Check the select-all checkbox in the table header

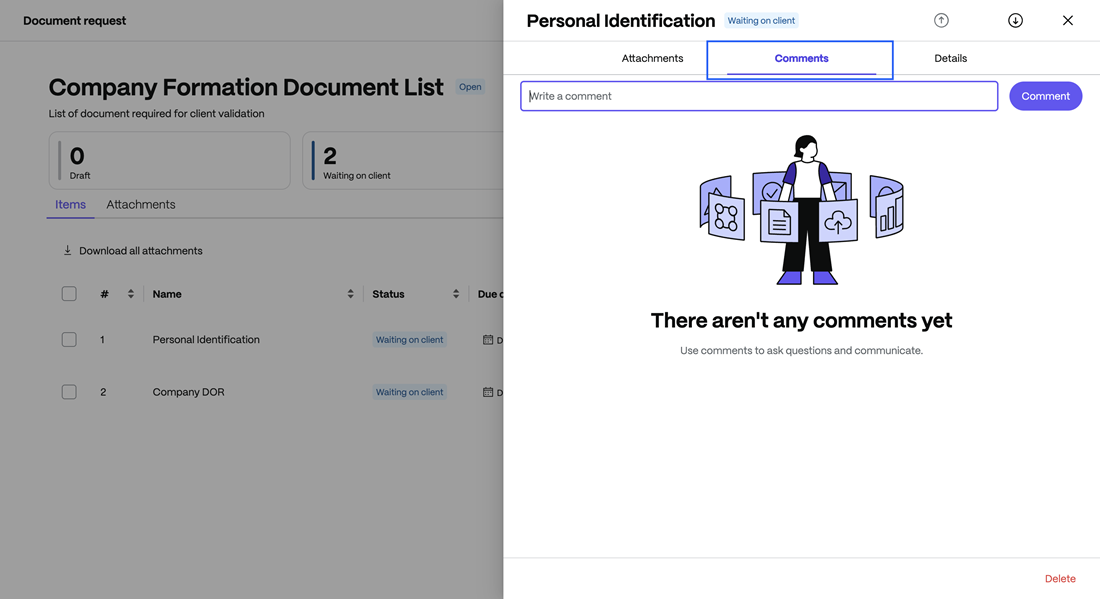(69, 293)
